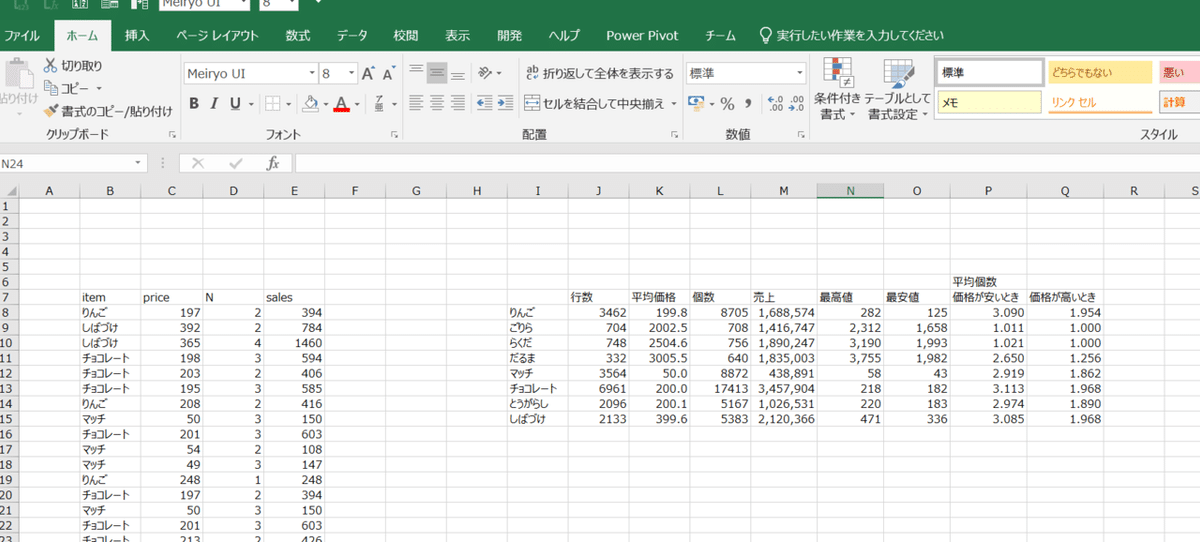Apply comma style number format

[746, 103]
